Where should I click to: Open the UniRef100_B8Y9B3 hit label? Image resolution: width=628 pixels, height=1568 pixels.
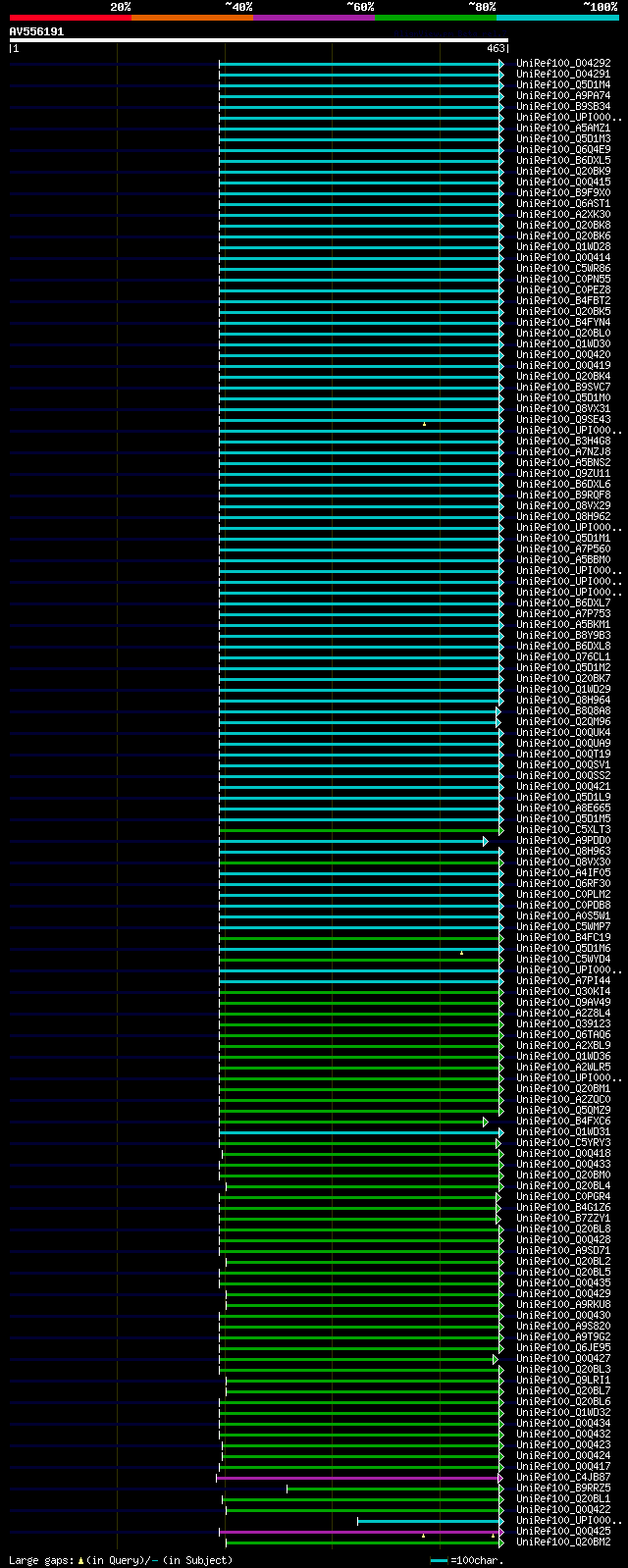563,636
